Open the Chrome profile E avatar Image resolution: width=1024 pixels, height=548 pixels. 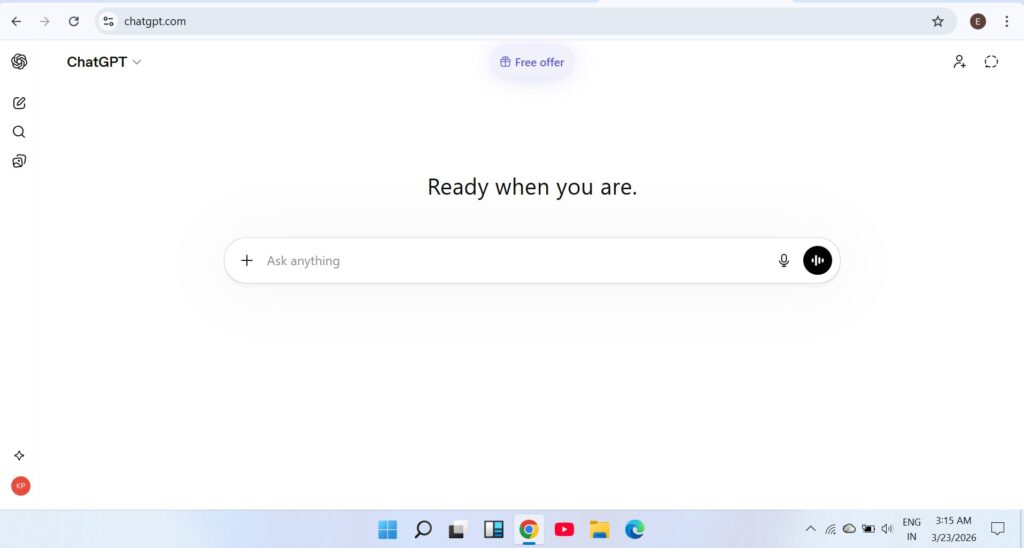pyautogui.click(x=978, y=22)
